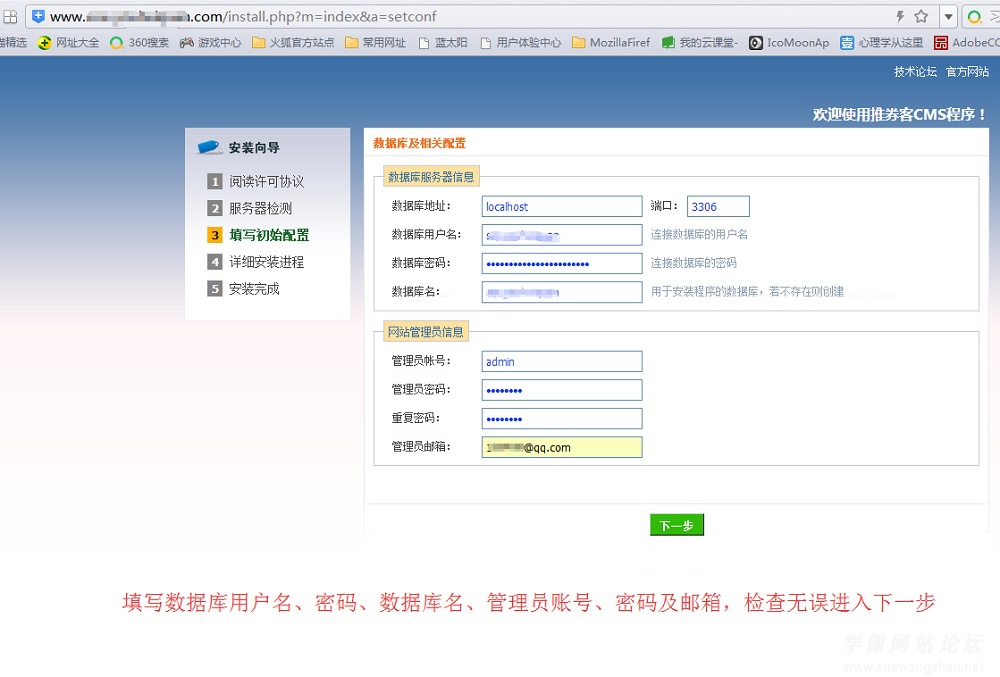The image size is (1000, 677).
Task: Open the address bar dropdown arrow
Action: click(x=946, y=17)
